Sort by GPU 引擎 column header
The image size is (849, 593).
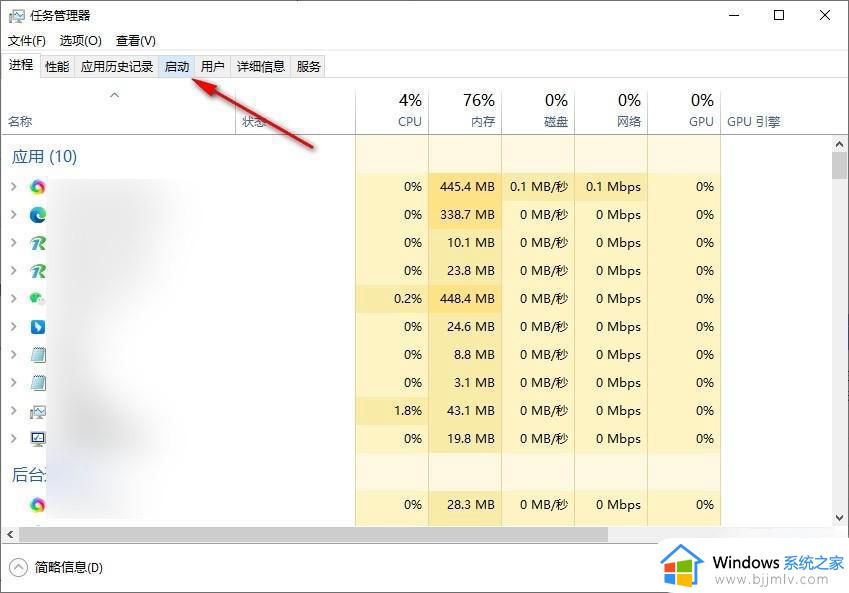pos(754,121)
